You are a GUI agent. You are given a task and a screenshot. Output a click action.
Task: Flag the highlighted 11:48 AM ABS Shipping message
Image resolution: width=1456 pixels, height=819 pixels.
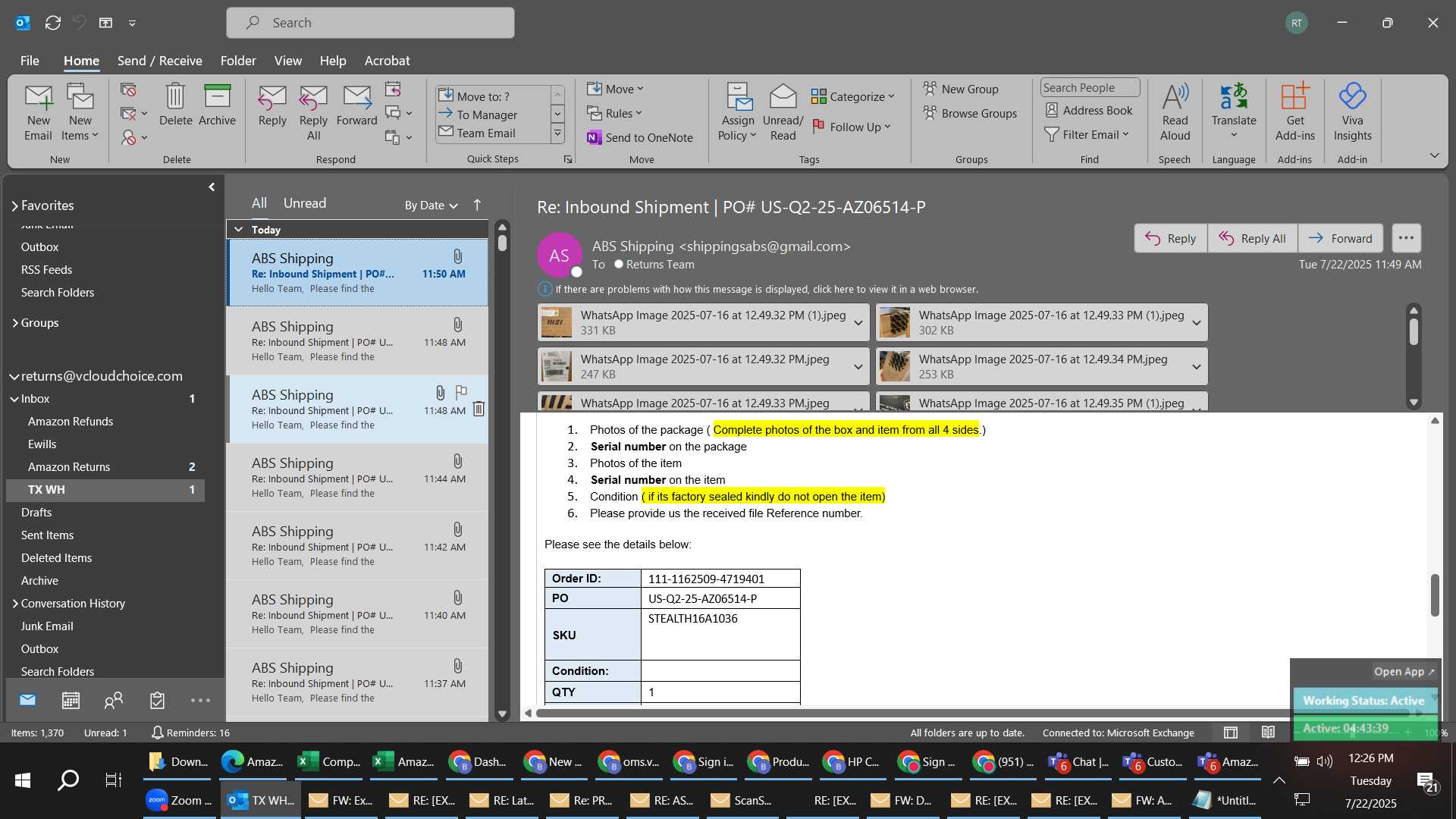tap(460, 392)
